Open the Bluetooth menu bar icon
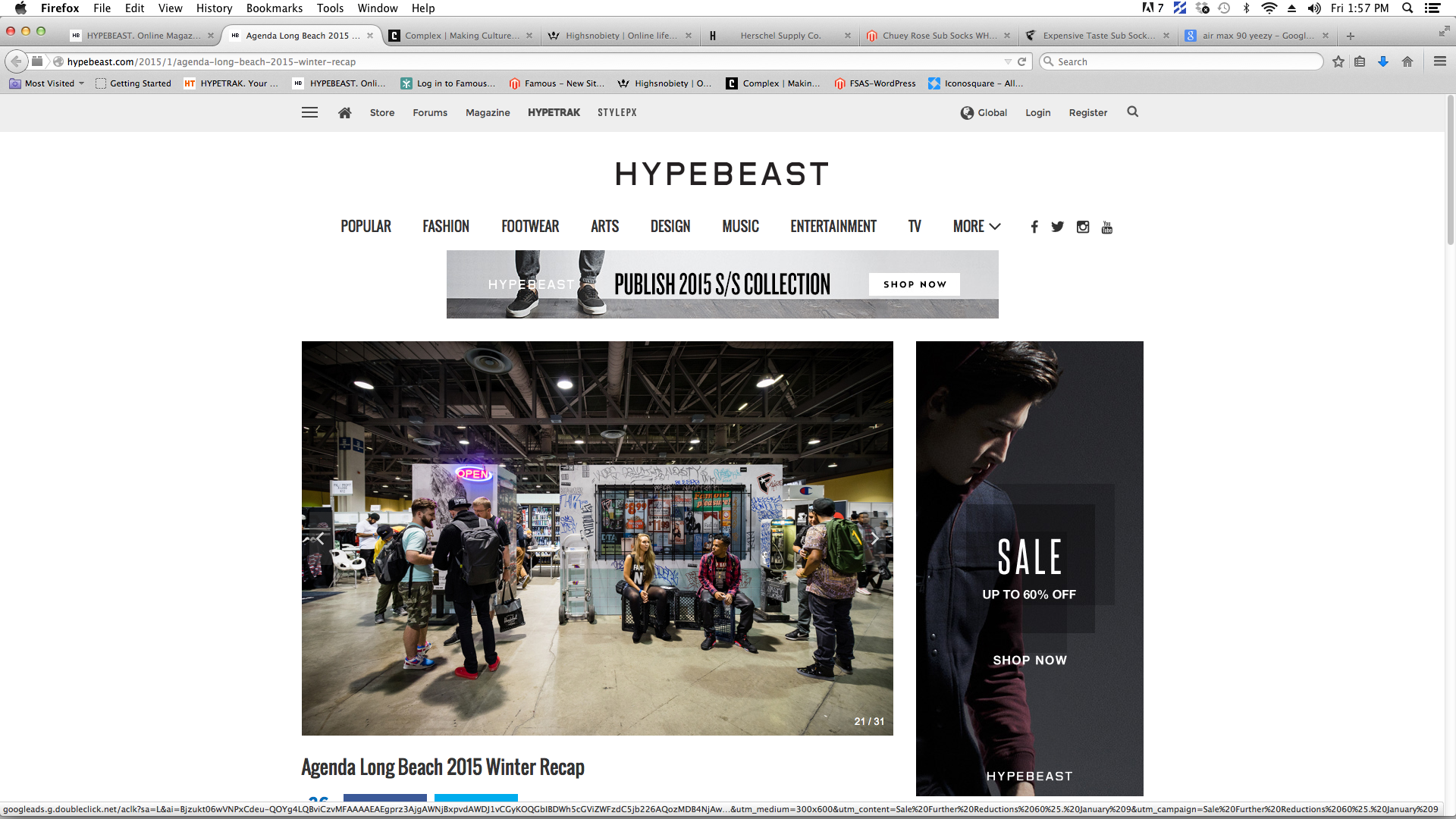The image size is (1456, 819). [1246, 8]
